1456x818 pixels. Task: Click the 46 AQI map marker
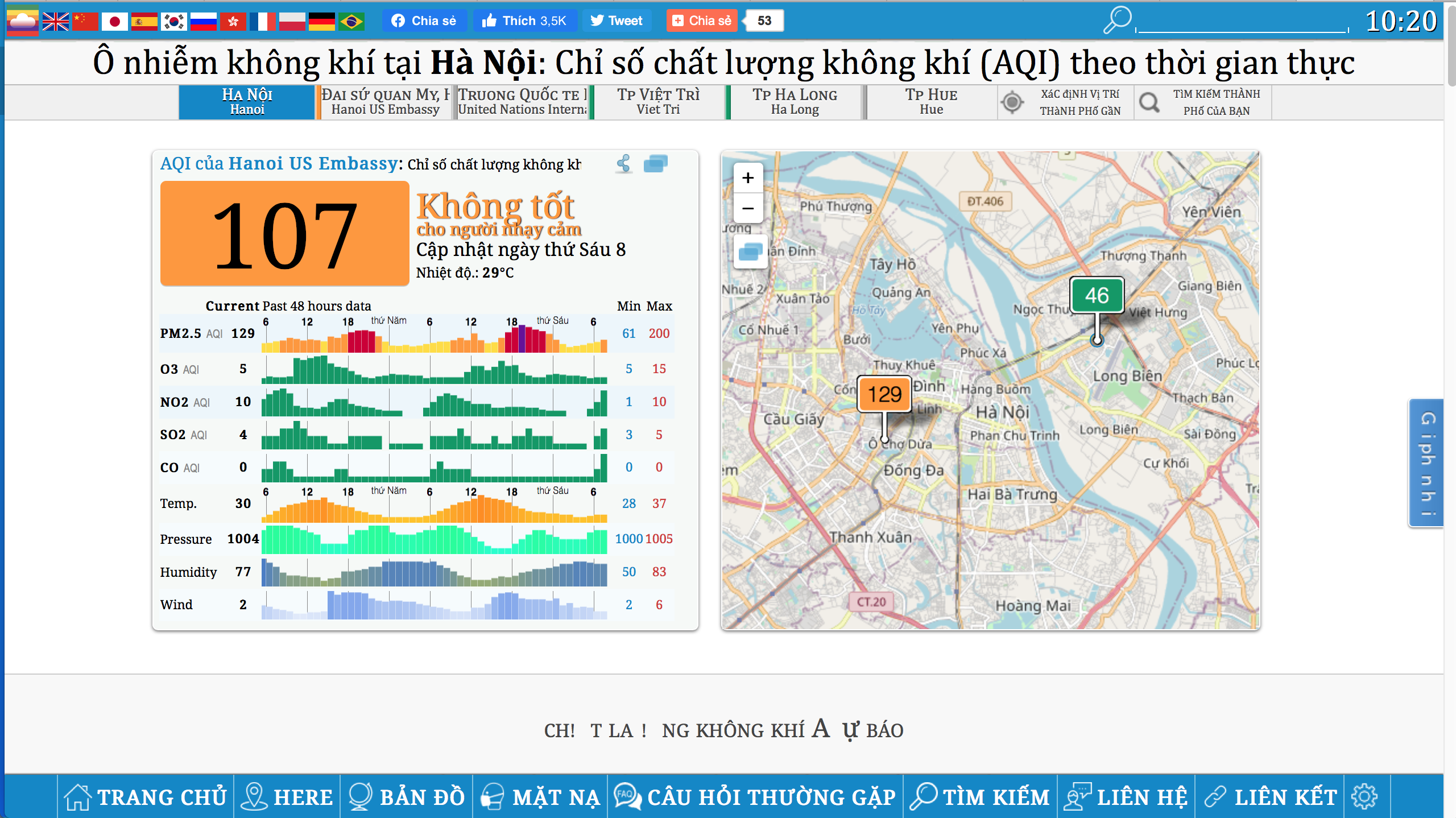pos(1096,296)
